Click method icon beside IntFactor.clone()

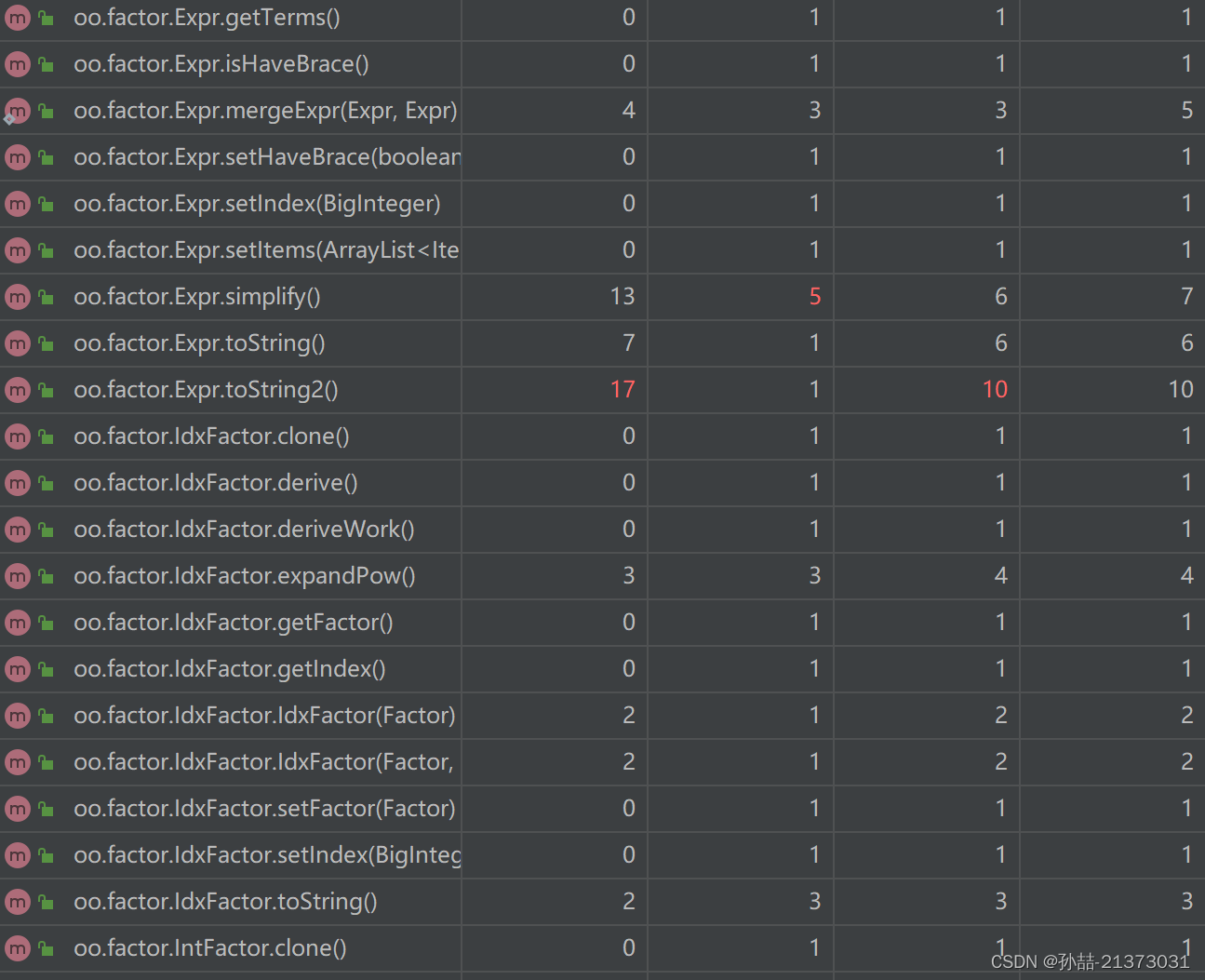[x=18, y=948]
